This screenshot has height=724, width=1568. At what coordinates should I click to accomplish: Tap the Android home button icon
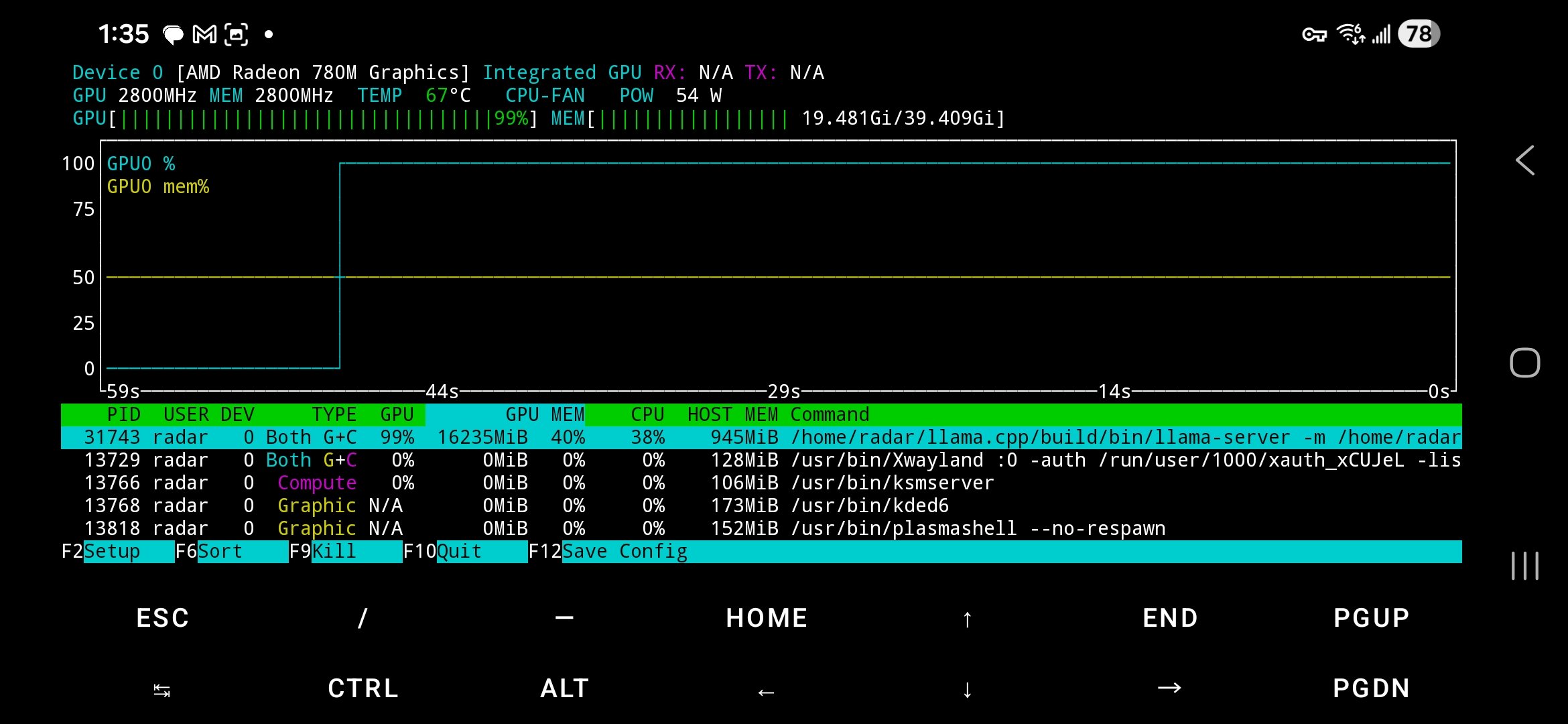pyautogui.click(x=1524, y=363)
